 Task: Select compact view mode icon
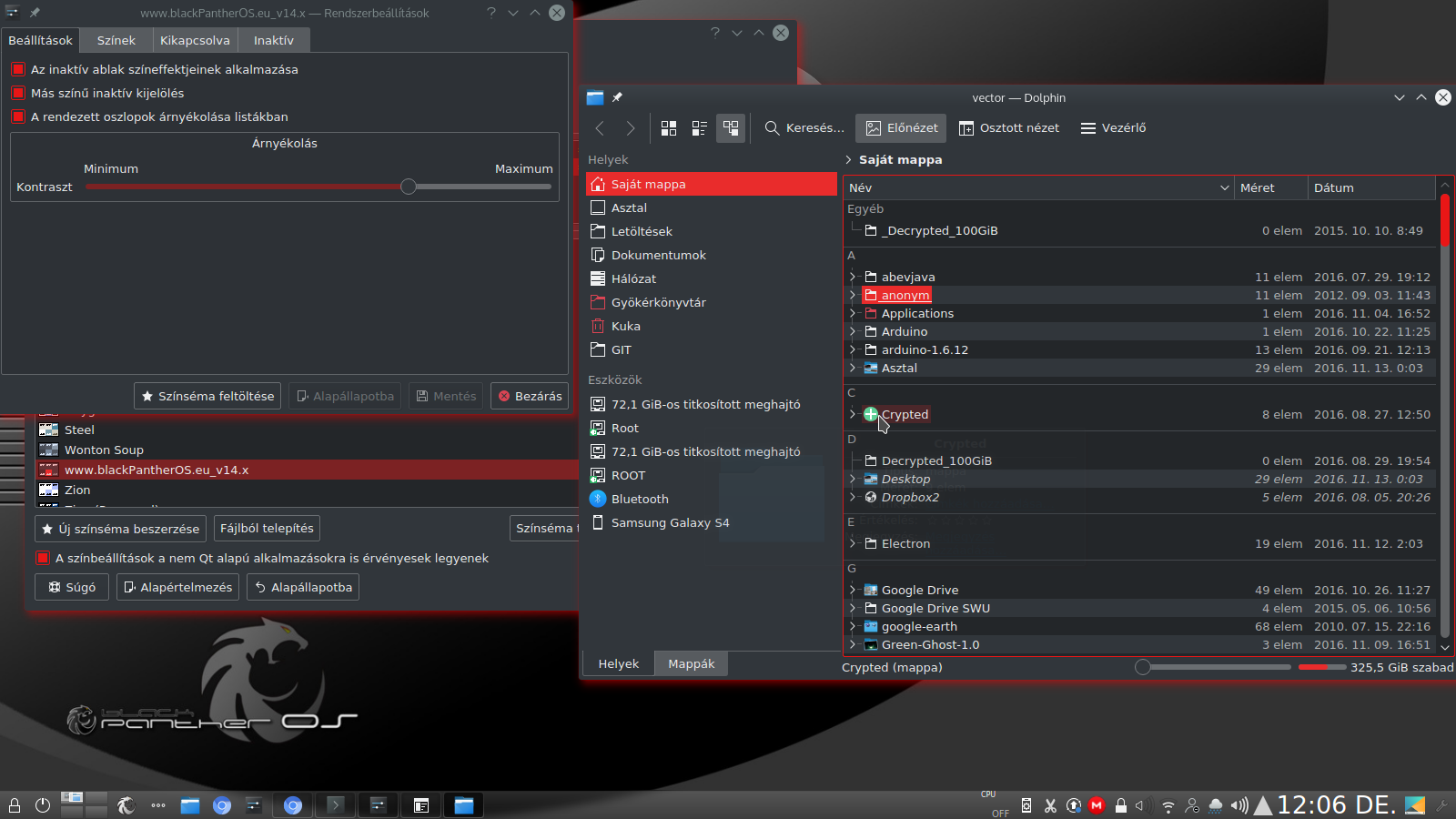700,128
